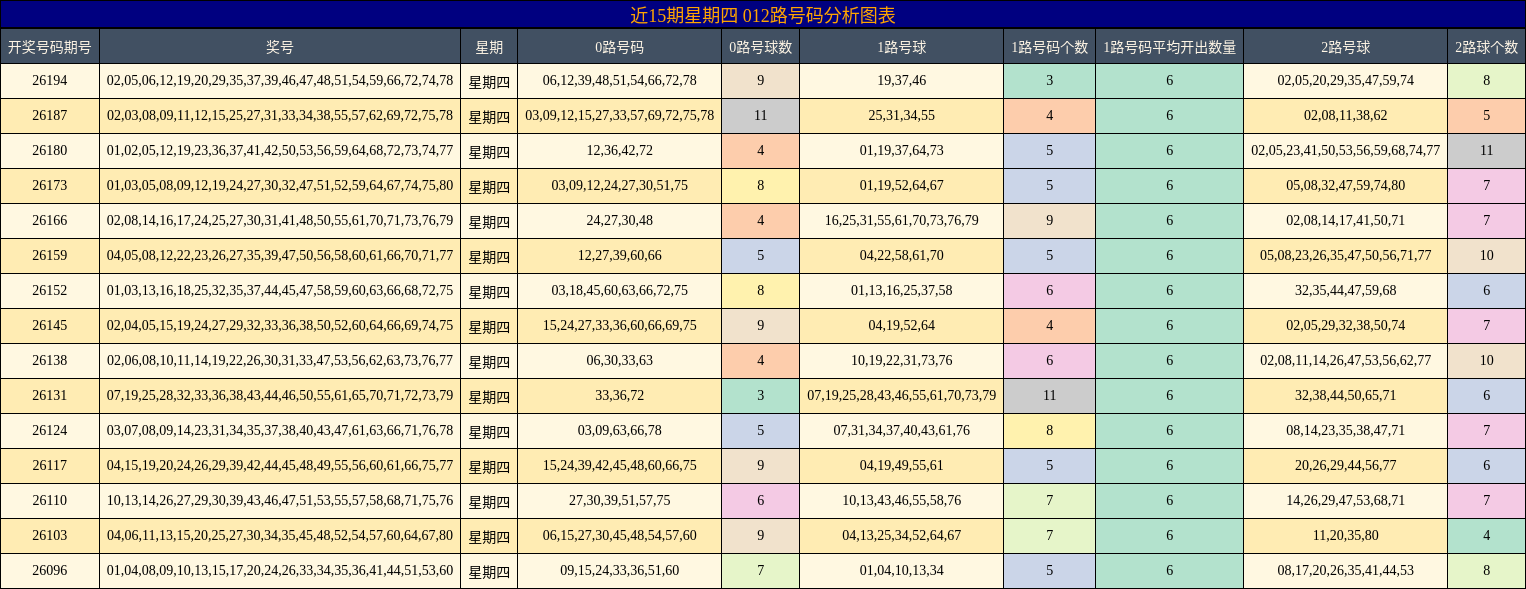Select issue number 26124
Viewport: 1526px width, 589px height.
coord(50,431)
